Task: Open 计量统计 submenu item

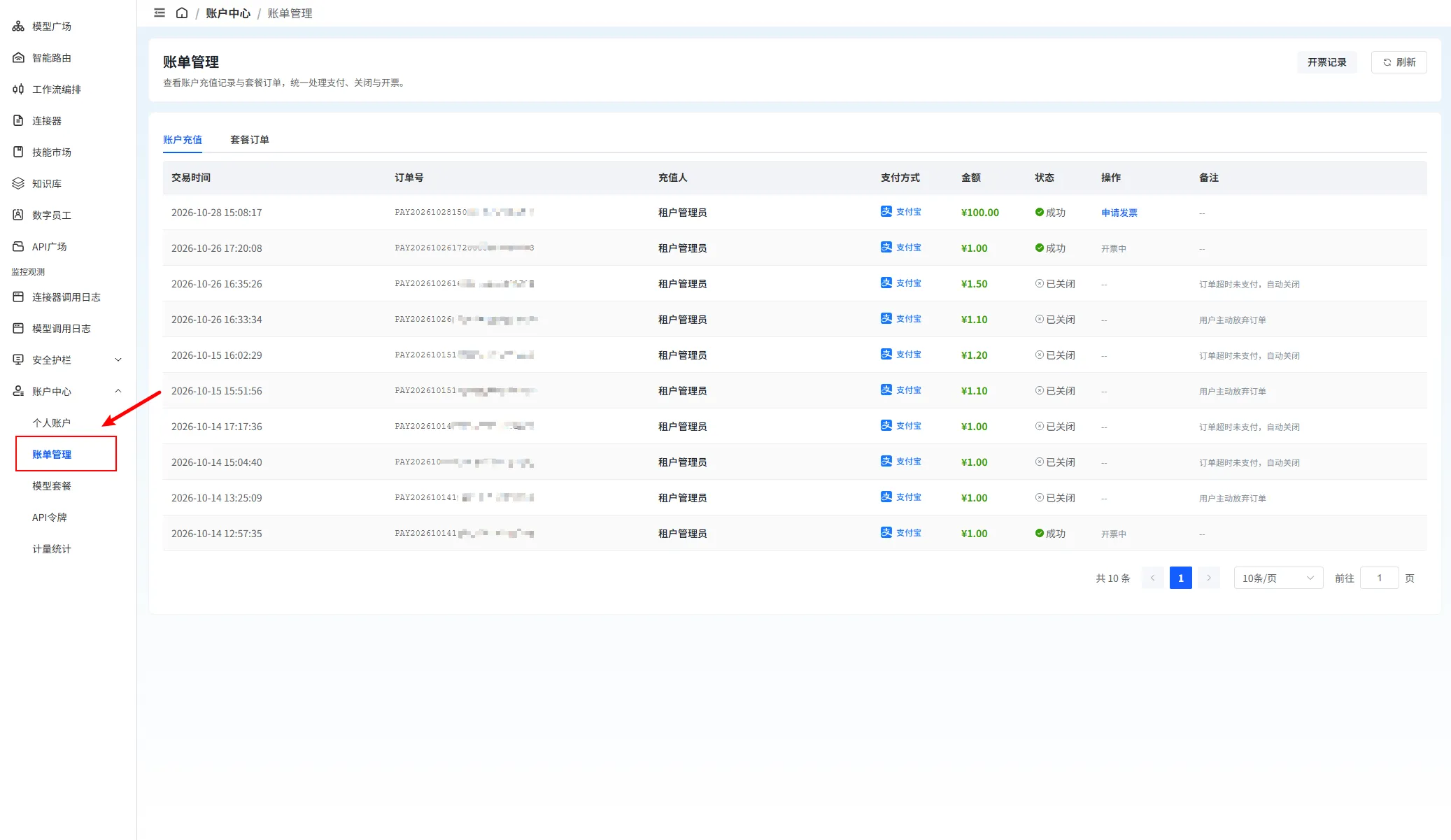Action: pyautogui.click(x=52, y=548)
